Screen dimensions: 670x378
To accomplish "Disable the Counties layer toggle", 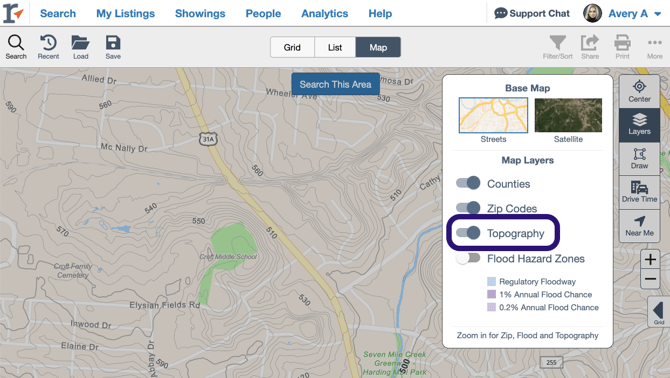I will pos(468,183).
